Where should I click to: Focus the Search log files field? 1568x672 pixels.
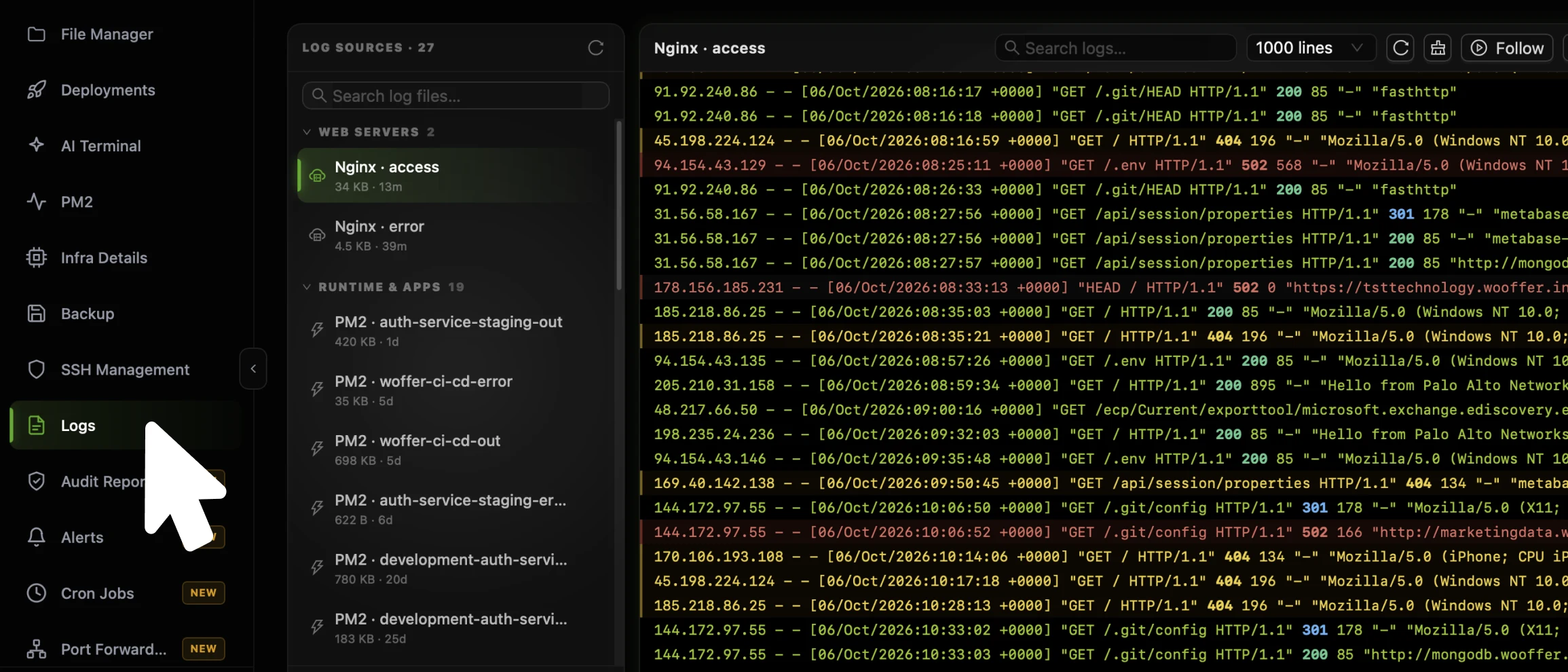pos(455,96)
